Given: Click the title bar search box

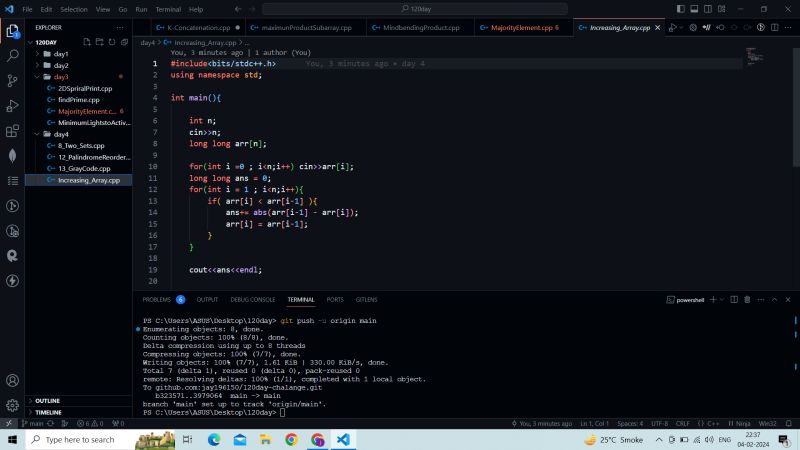Looking at the screenshot, I should [x=415, y=9].
